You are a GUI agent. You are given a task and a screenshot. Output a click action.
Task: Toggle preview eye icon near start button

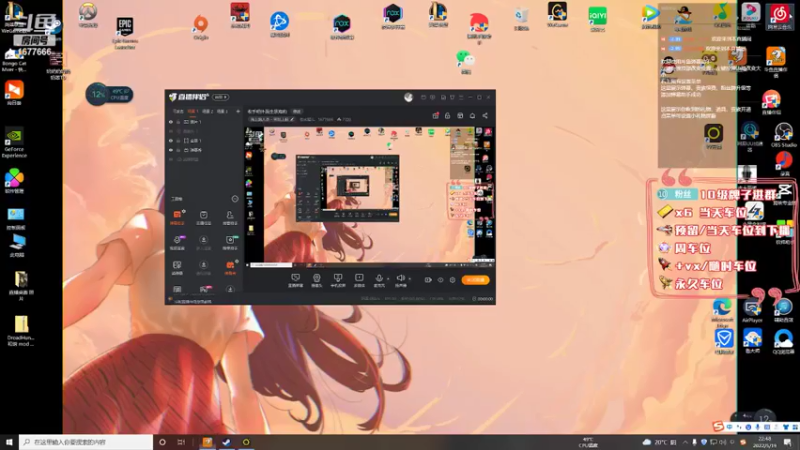point(440,280)
